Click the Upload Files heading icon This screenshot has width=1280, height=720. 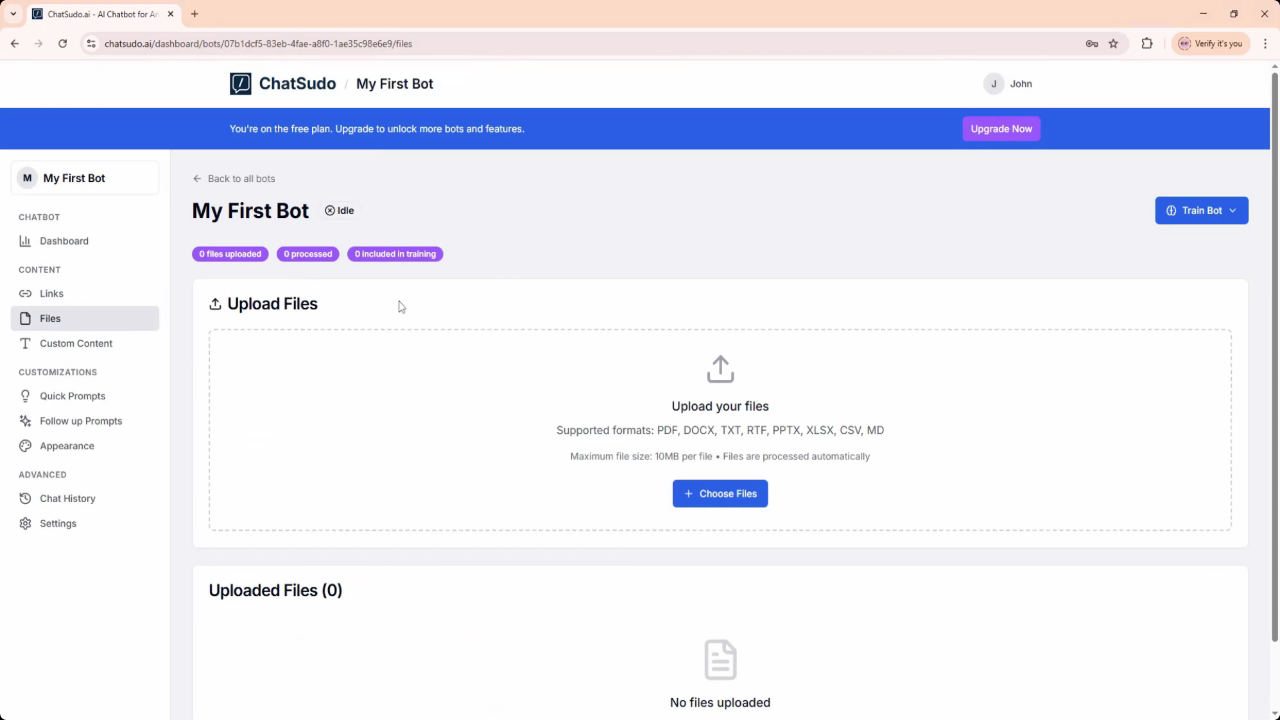pos(215,304)
